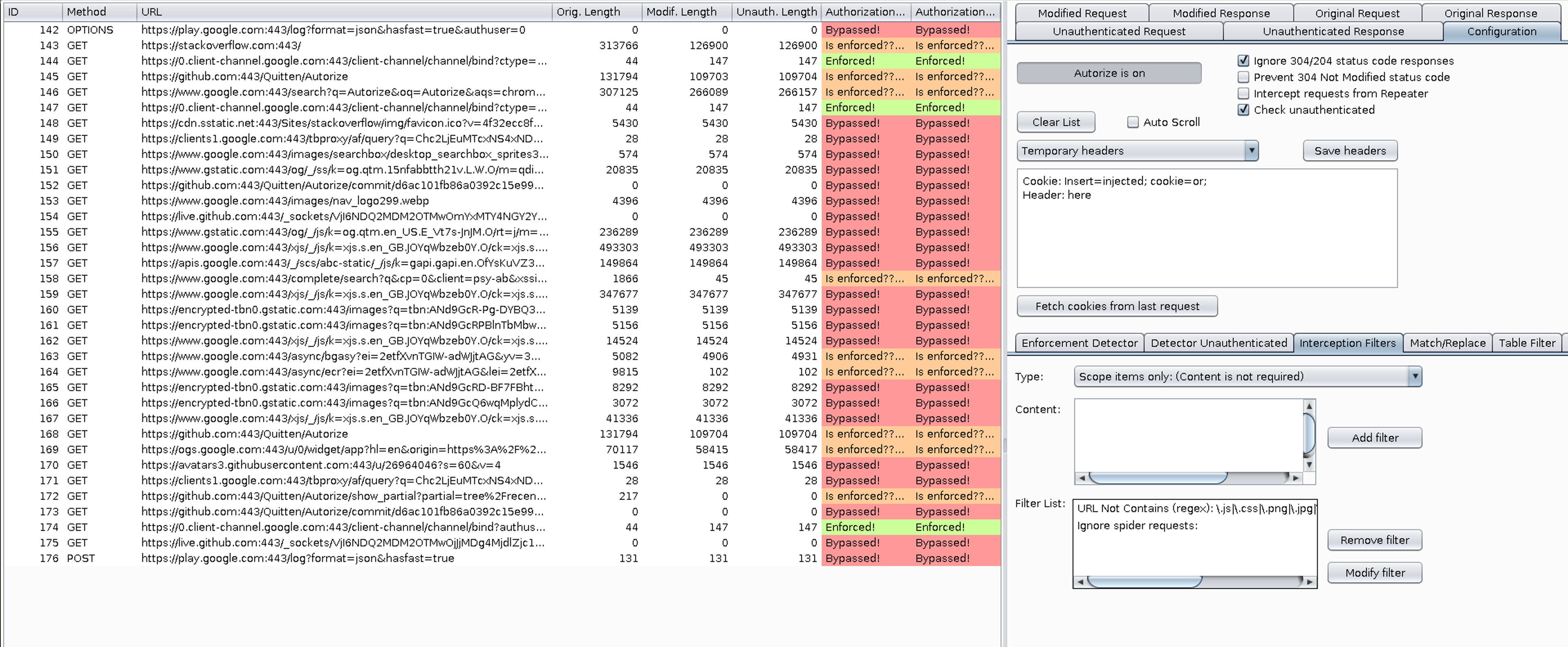Click Fetch cookies from last request
Image resolution: width=1568 pixels, height=647 pixels.
[x=1117, y=306]
